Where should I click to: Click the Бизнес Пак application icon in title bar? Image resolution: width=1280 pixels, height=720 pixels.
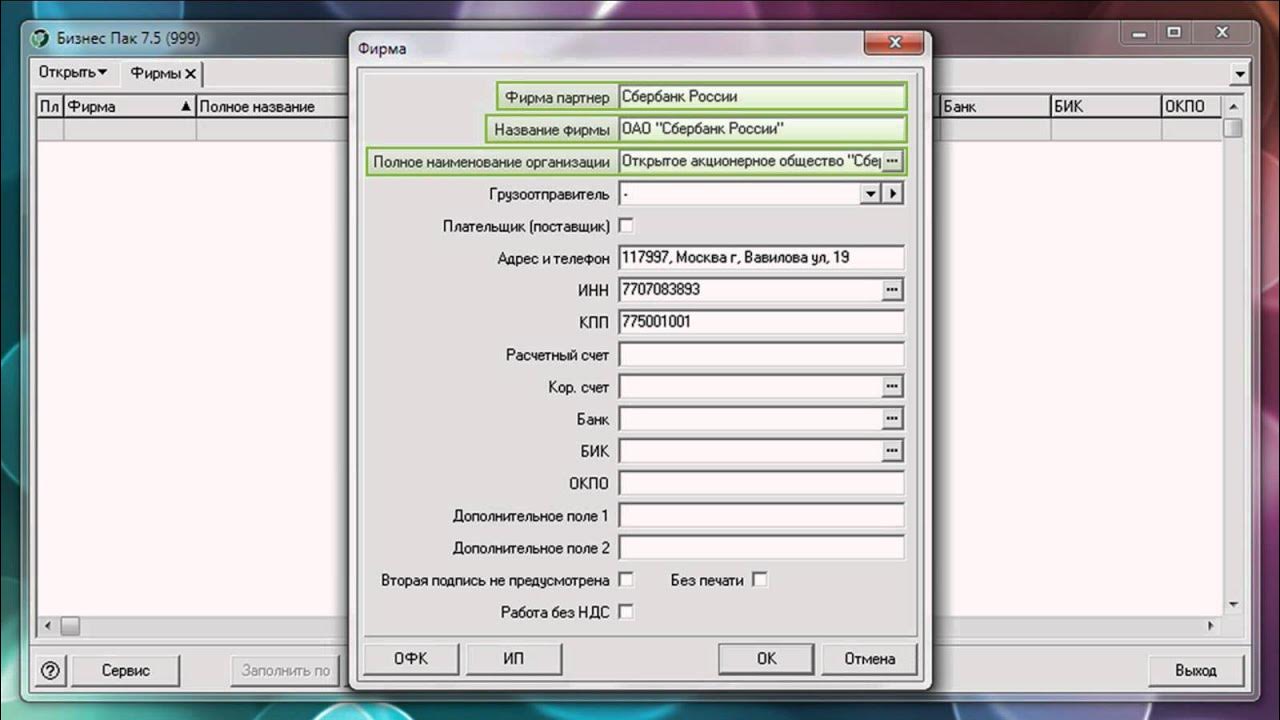tap(39, 39)
